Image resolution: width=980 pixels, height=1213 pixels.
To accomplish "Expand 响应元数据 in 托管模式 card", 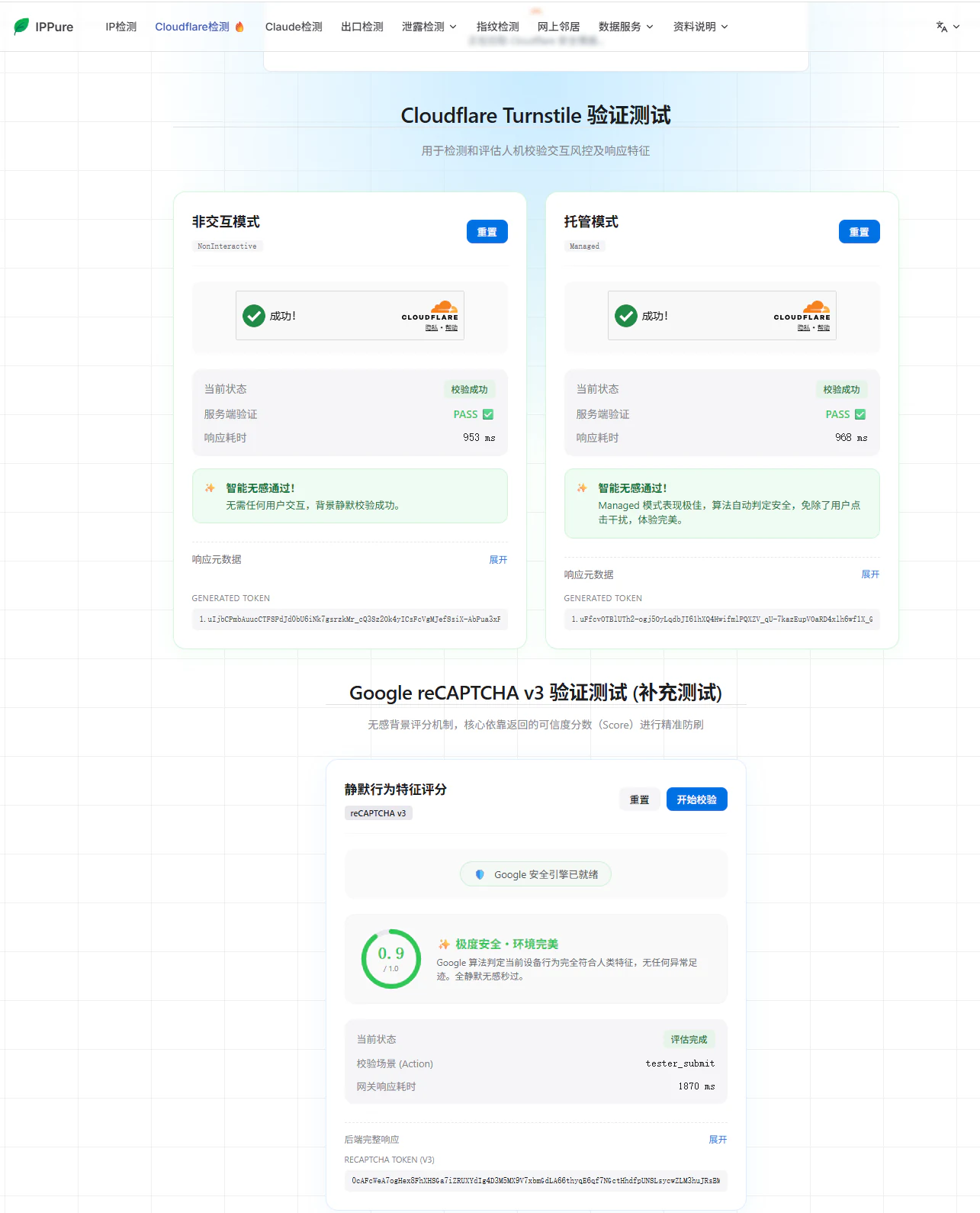I will click(870, 574).
